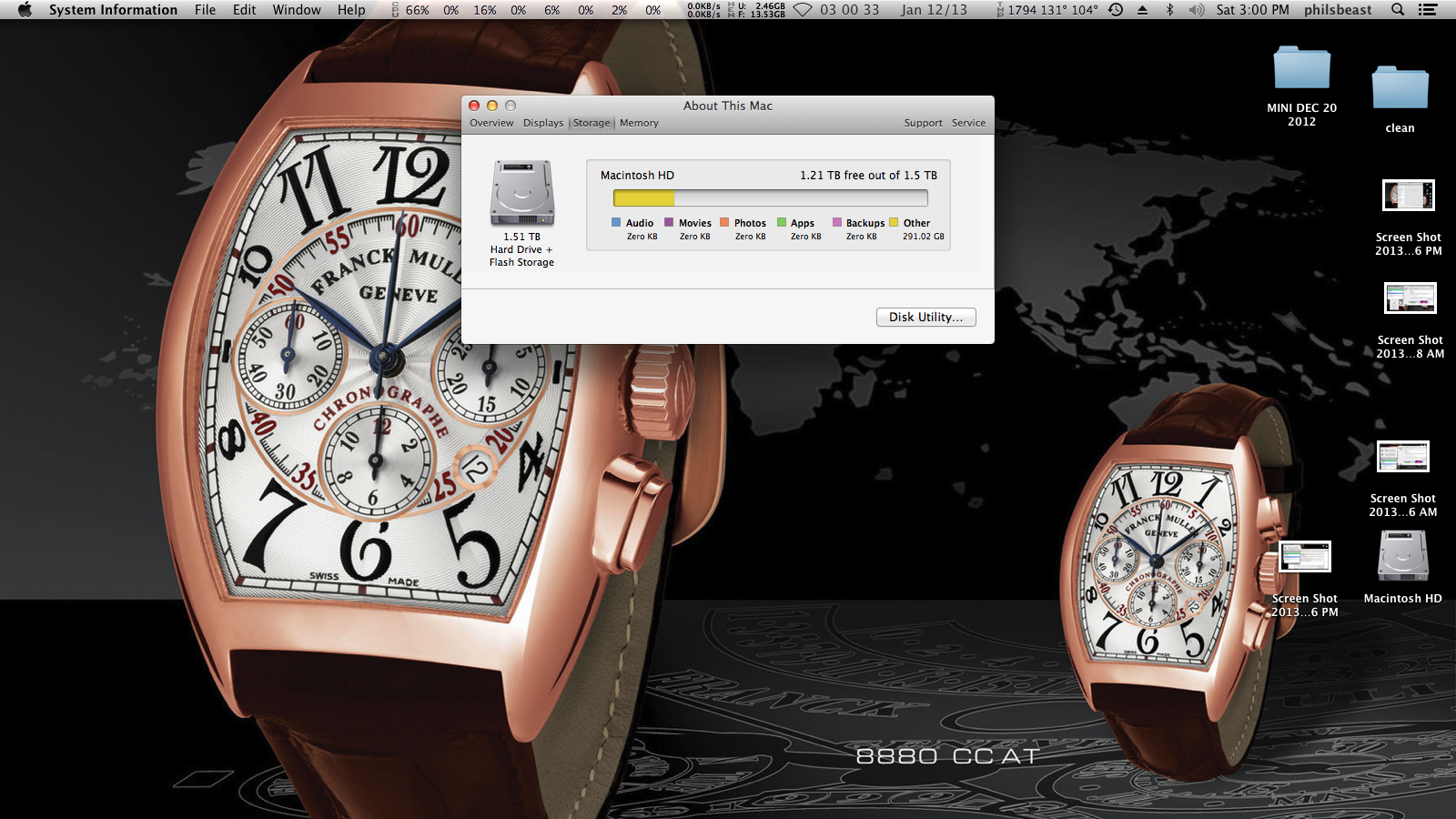Viewport: 1456px width, 819px height.
Task: Open the File menu
Action: pyautogui.click(x=205, y=10)
